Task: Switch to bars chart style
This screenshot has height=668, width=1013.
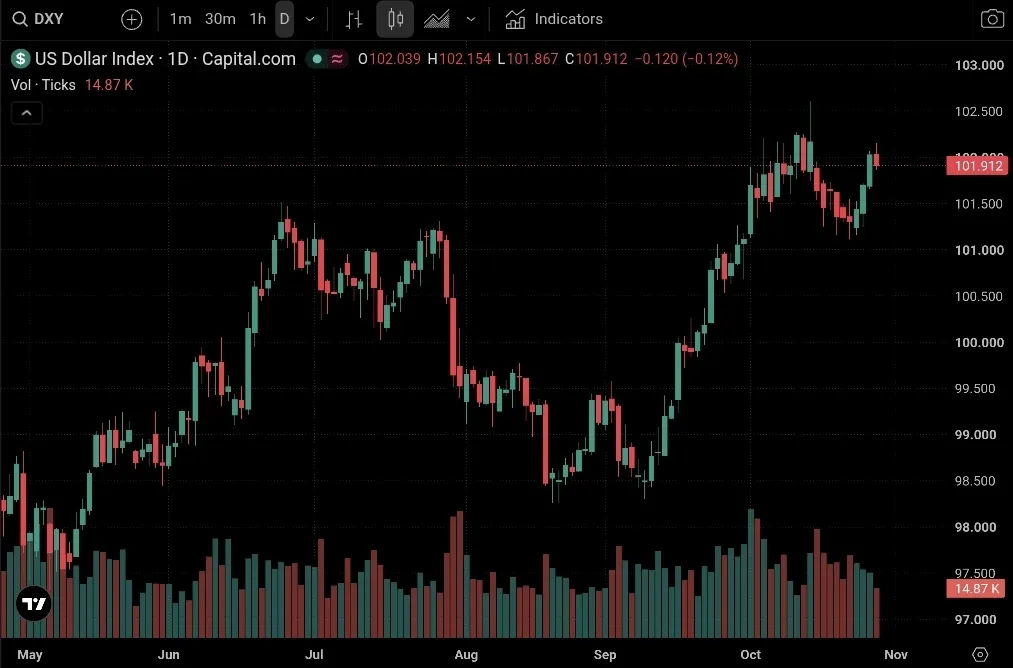Action: [353, 19]
